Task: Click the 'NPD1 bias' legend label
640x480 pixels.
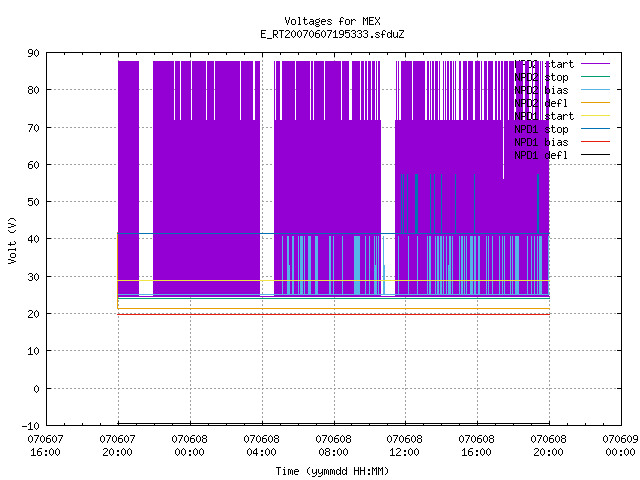Action: [541, 142]
